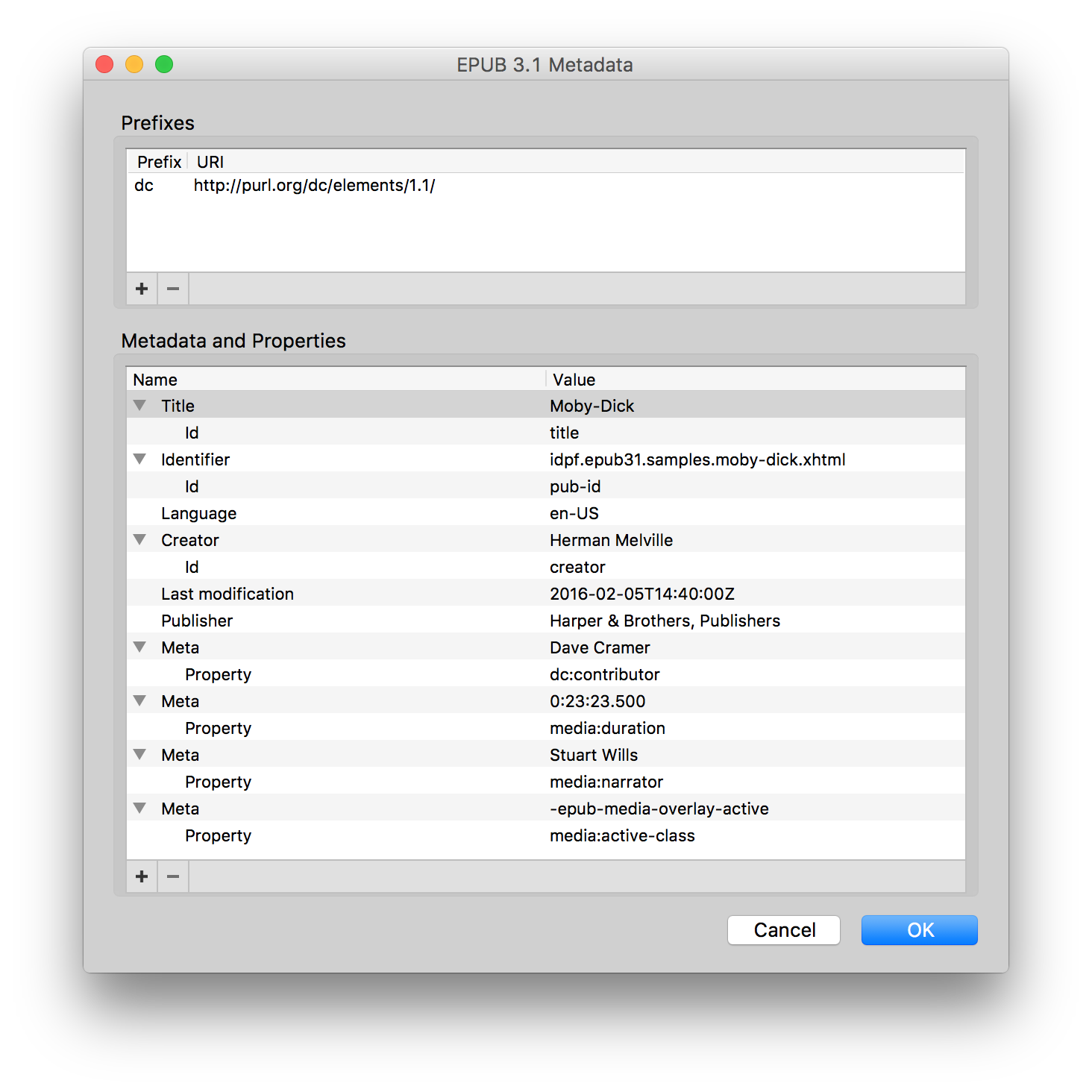
Task: Select the Id value 'creator'
Action: pos(578,567)
